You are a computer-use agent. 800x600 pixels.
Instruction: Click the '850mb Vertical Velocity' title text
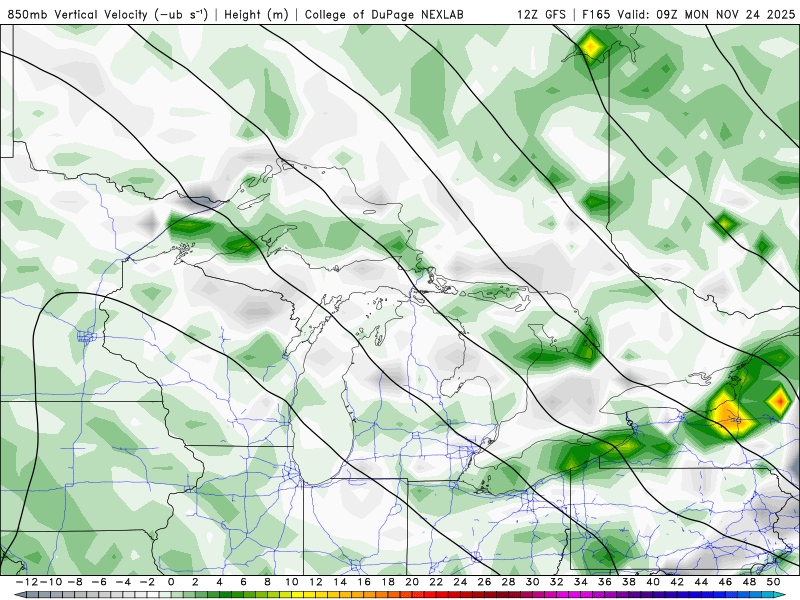pos(77,14)
